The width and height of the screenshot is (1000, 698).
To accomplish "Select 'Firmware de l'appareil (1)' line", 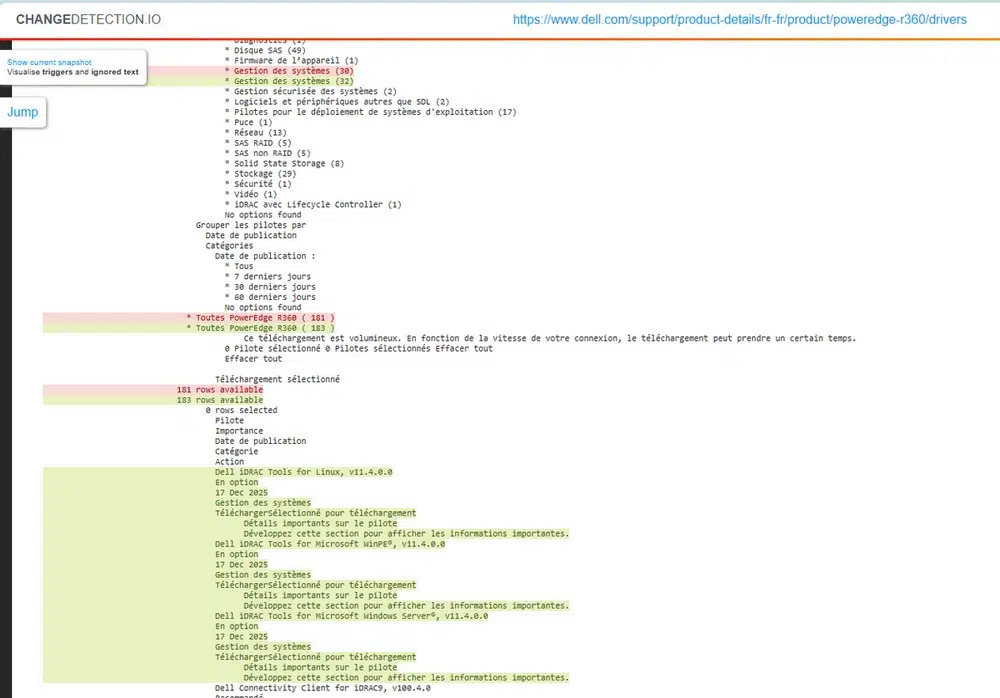I will pos(291,61).
